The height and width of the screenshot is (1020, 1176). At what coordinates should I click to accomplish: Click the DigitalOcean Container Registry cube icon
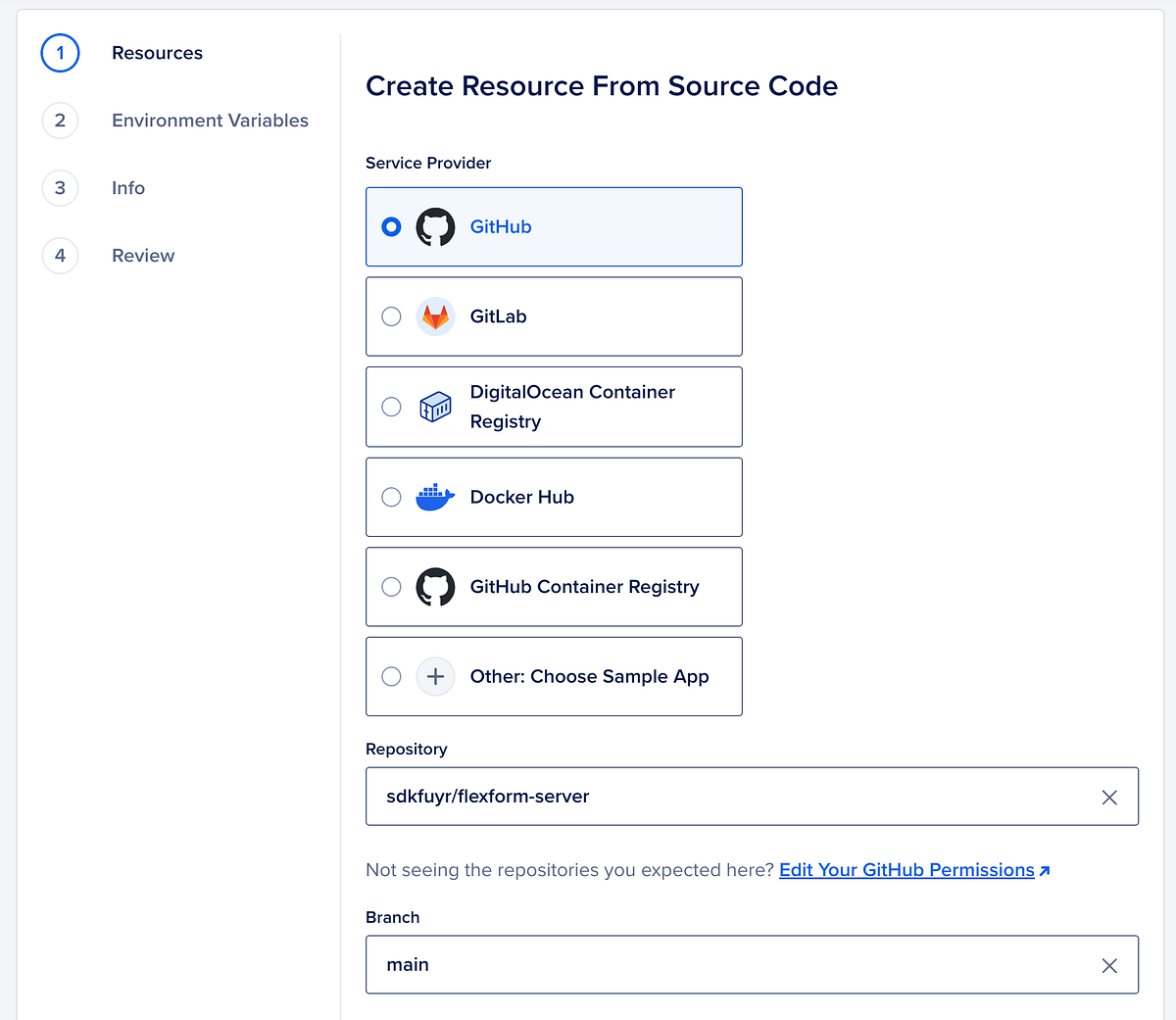435,407
